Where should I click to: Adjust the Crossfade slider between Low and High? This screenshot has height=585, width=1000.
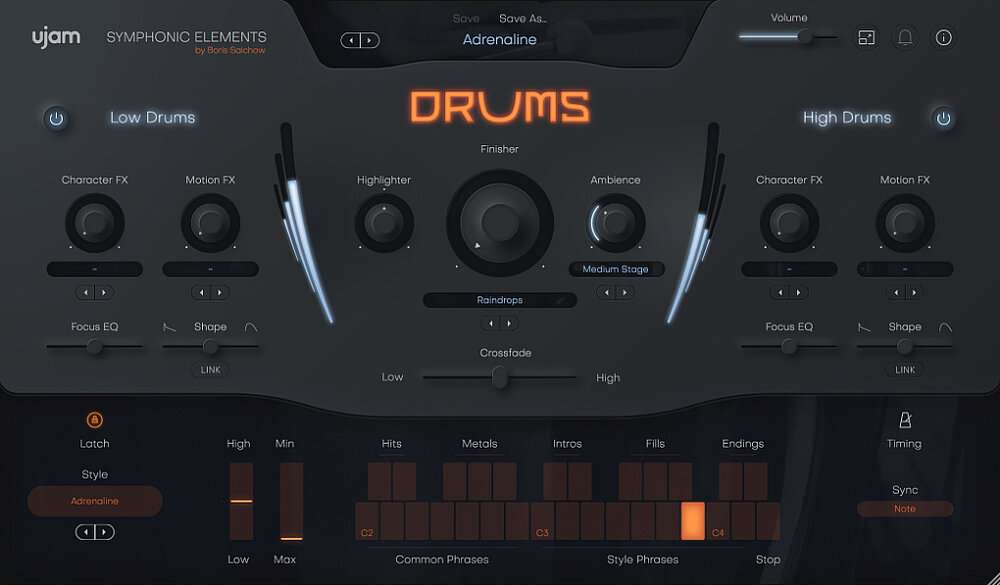(499, 377)
